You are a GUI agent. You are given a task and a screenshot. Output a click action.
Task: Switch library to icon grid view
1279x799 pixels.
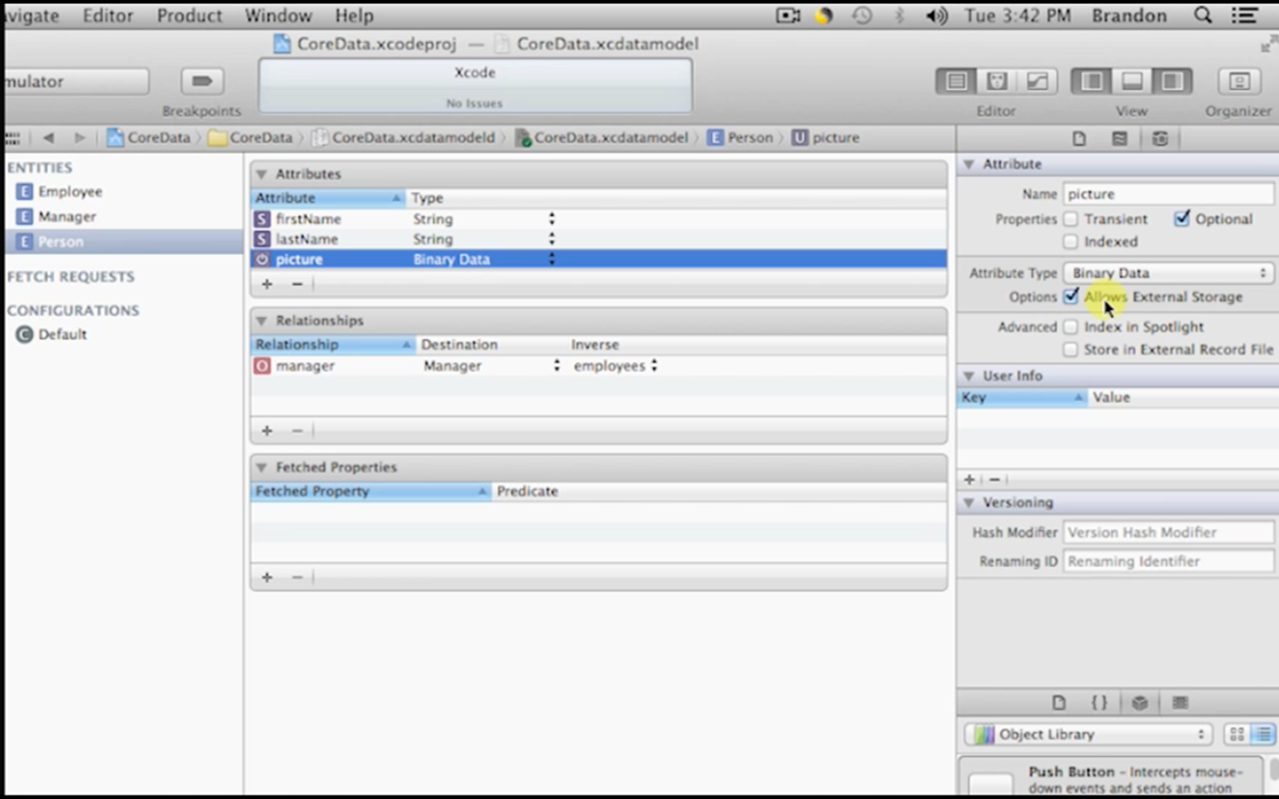click(1237, 734)
